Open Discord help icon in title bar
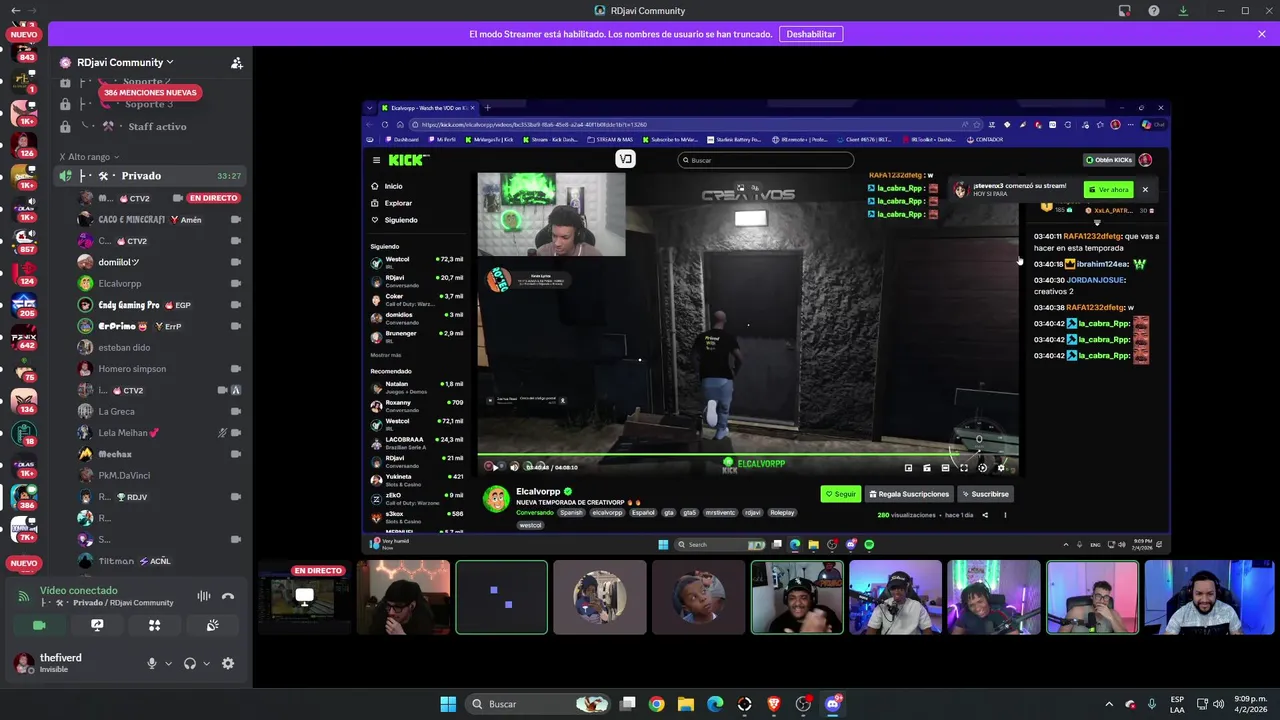Viewport: 1280px width, 720px height. pyautogui.click(x=1154, y=11)
